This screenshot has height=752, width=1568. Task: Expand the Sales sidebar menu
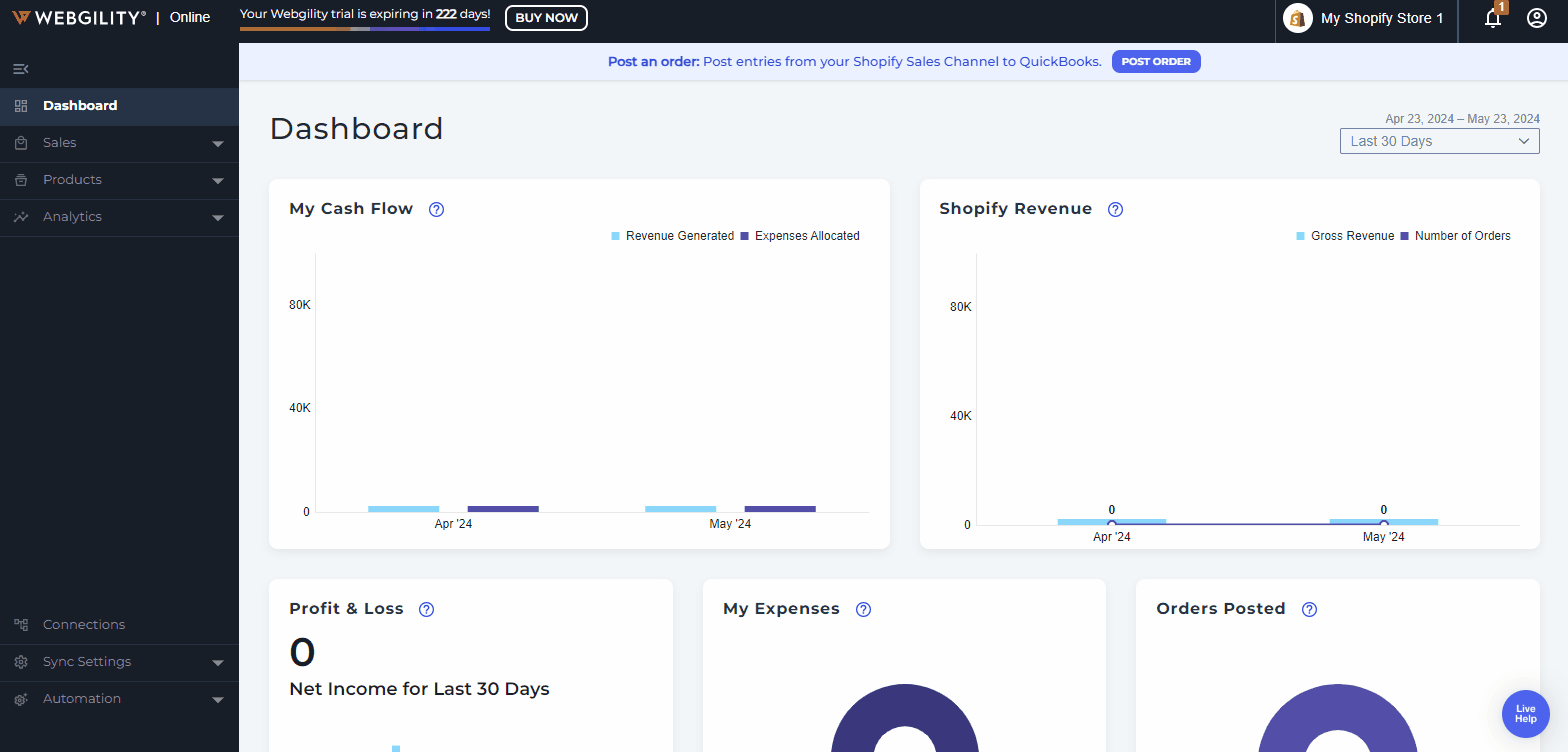coord(119,143)
